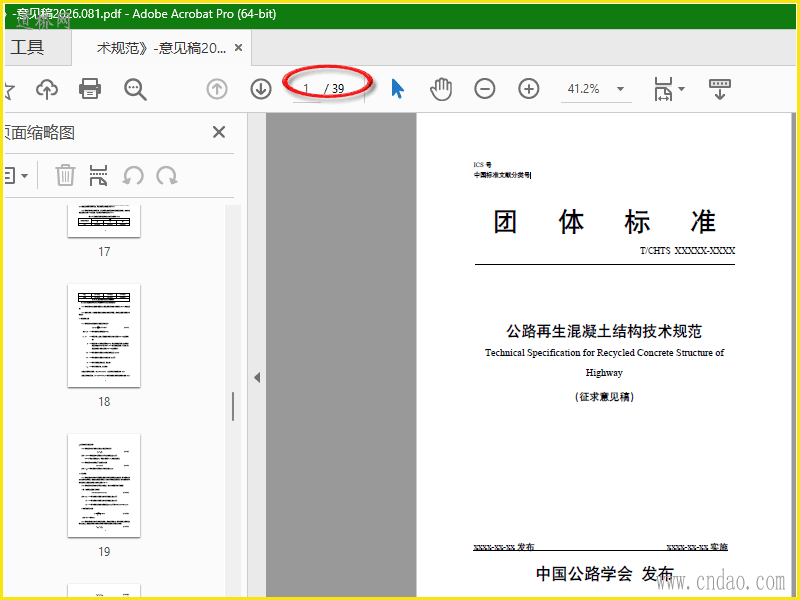Click the page label 18
This screenshot has width=800, height=600.
[104, 402]
